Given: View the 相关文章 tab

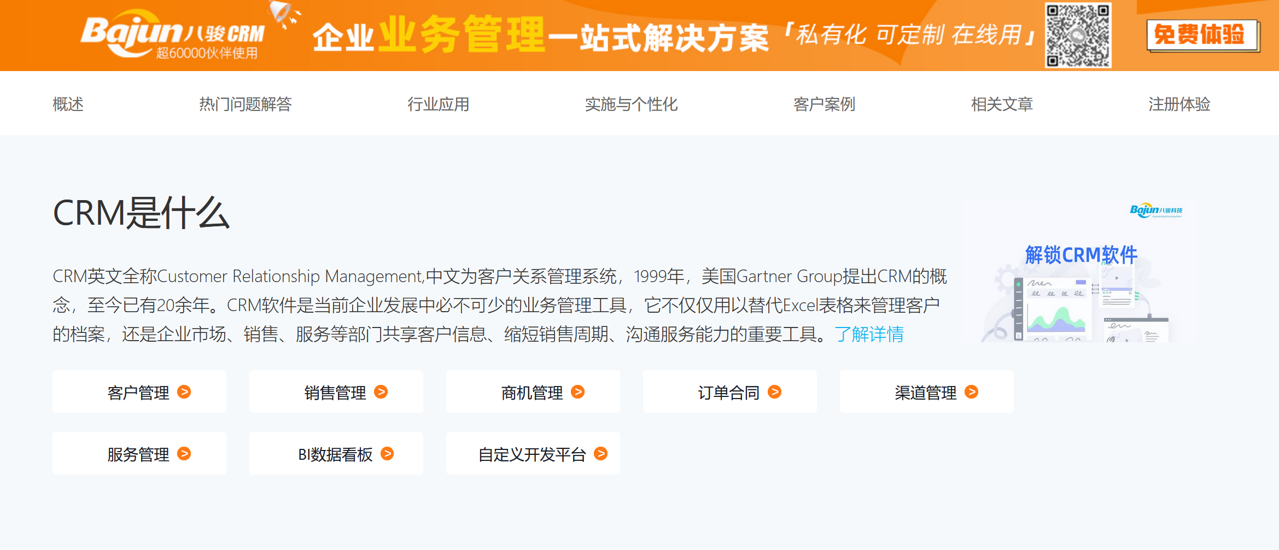Looking at the screenshot, I should (x=1002, y=104).
